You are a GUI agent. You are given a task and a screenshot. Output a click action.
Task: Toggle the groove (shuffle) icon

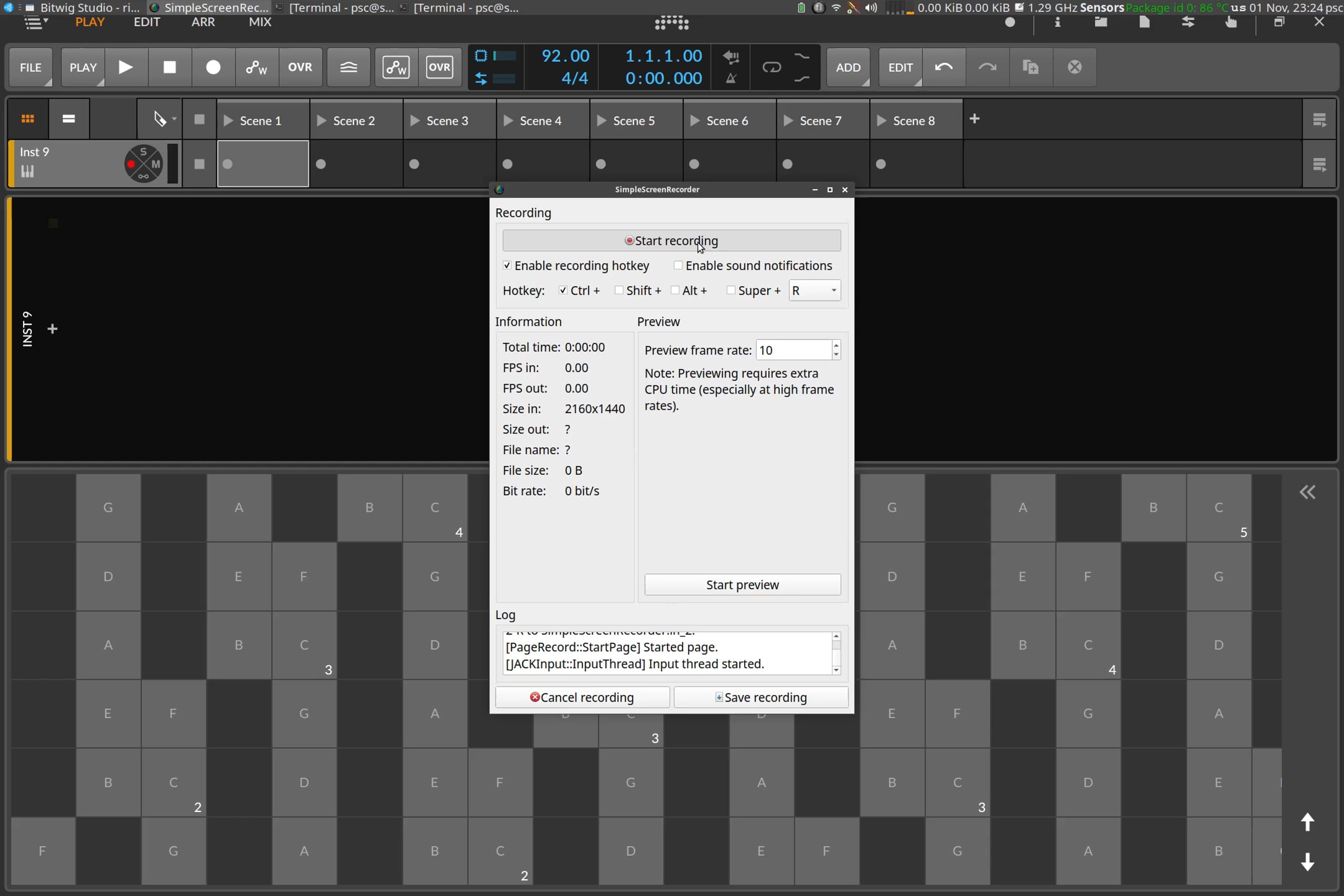coord(348,67)
